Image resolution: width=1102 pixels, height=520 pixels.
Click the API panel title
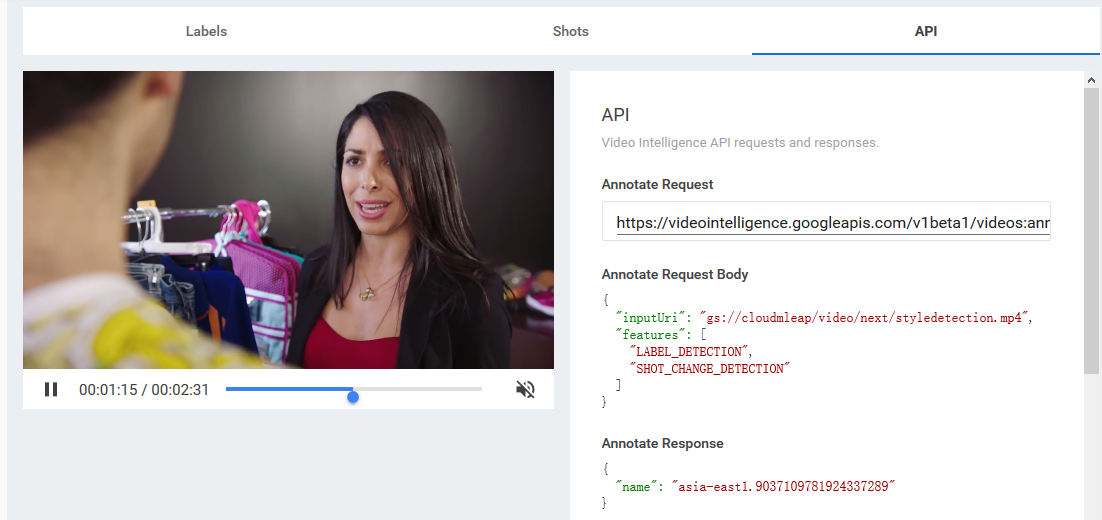pyautogui.click(x=615, y=116)
